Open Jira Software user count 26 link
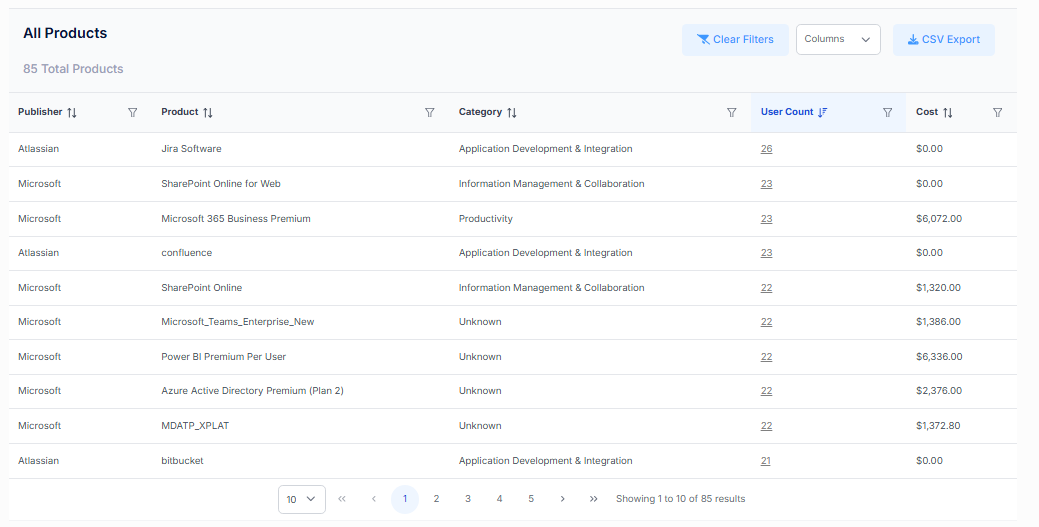 coord(766,149)
